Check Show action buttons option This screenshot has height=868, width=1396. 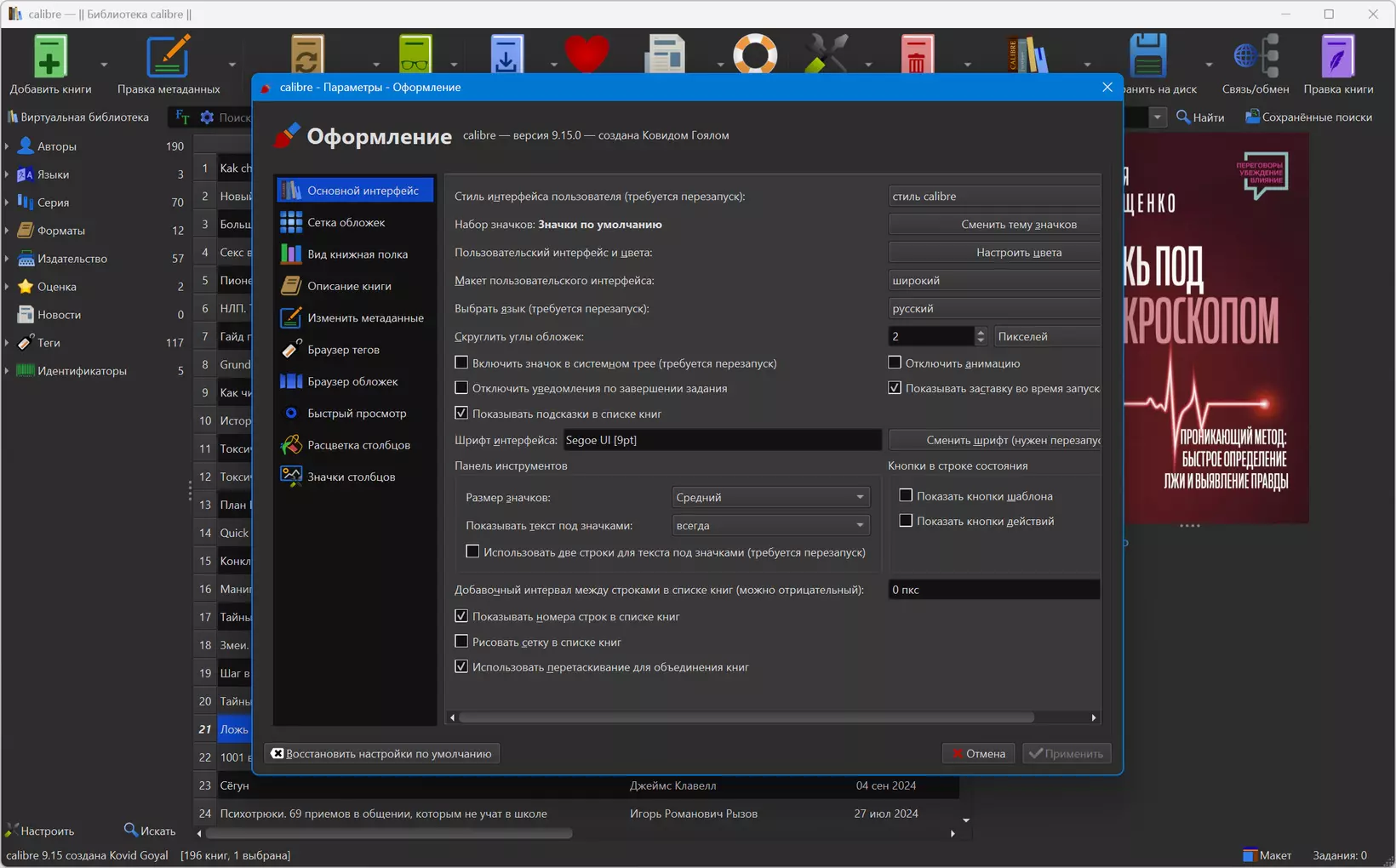tap(906, 521)
